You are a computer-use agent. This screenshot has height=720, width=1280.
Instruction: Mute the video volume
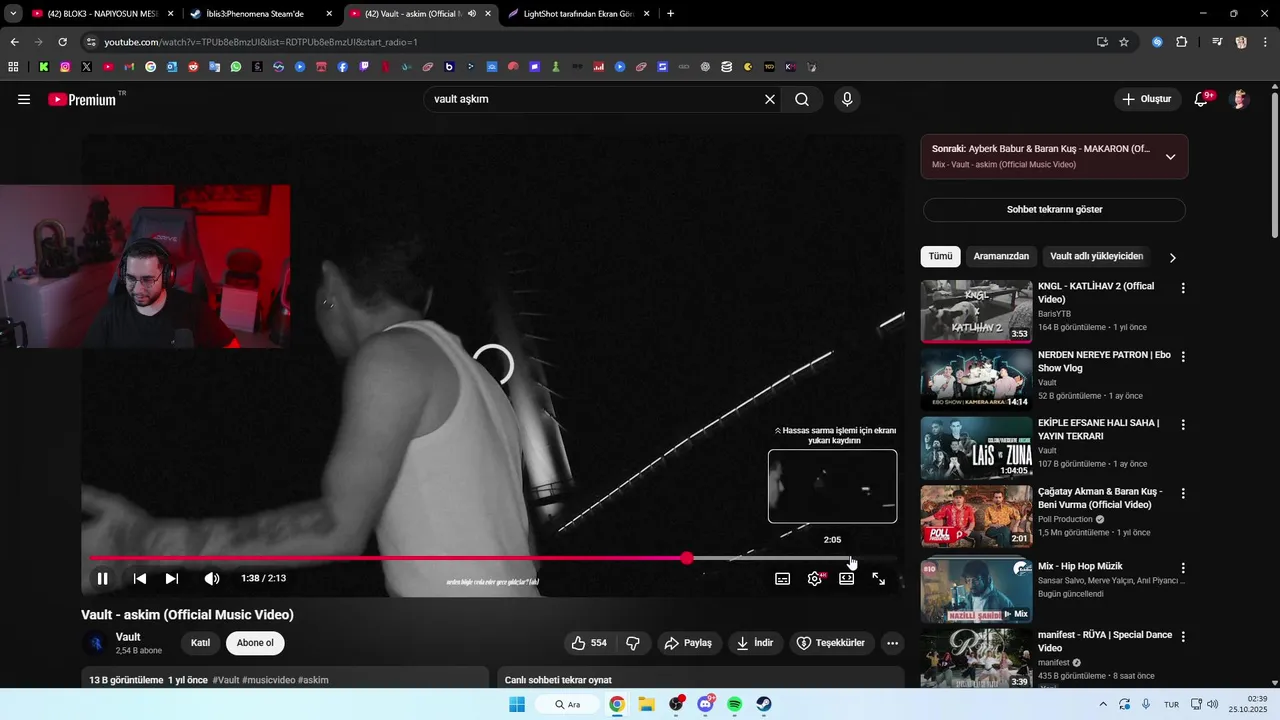[212, 578]
